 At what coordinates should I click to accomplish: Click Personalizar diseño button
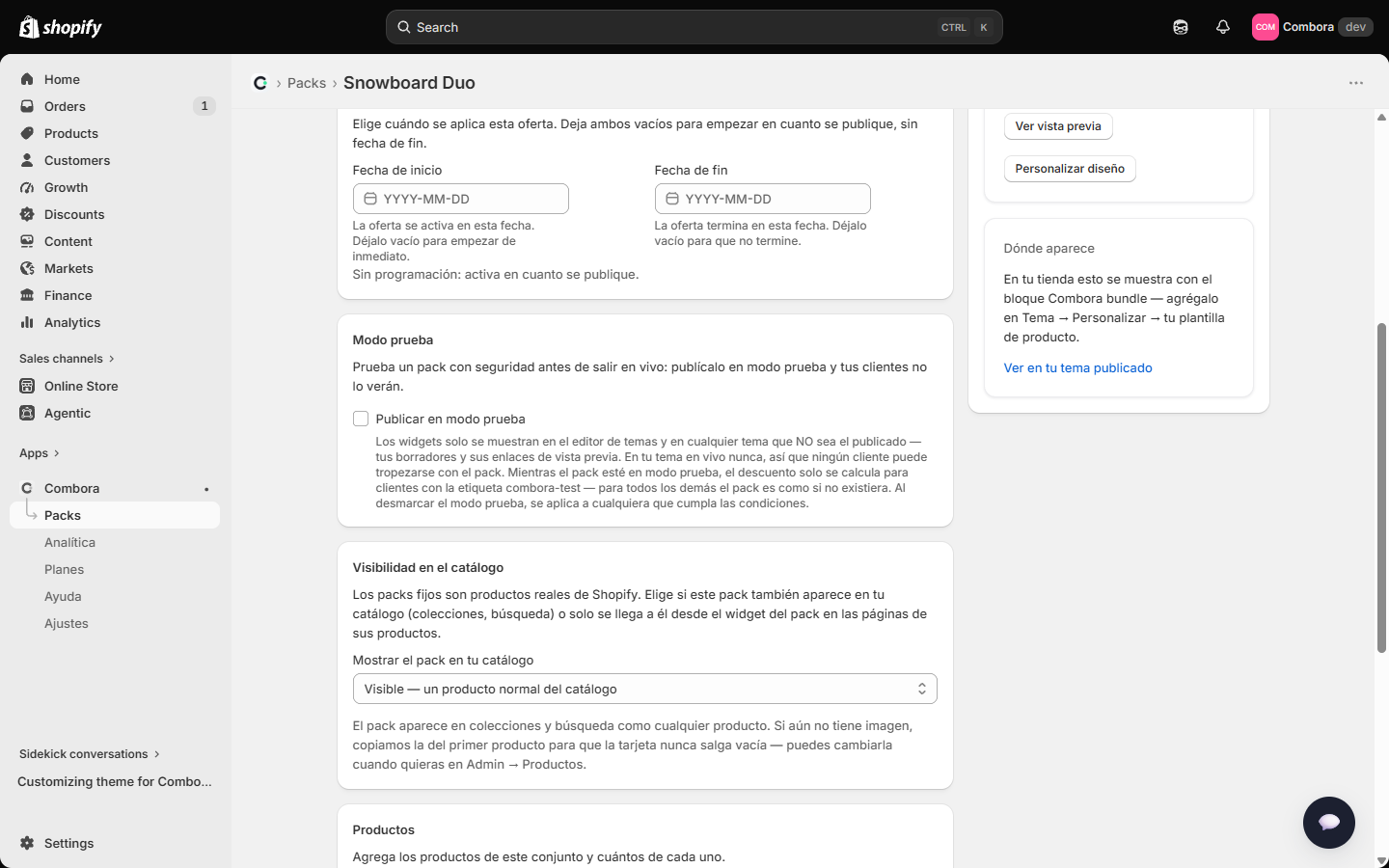pos(1070,169)
